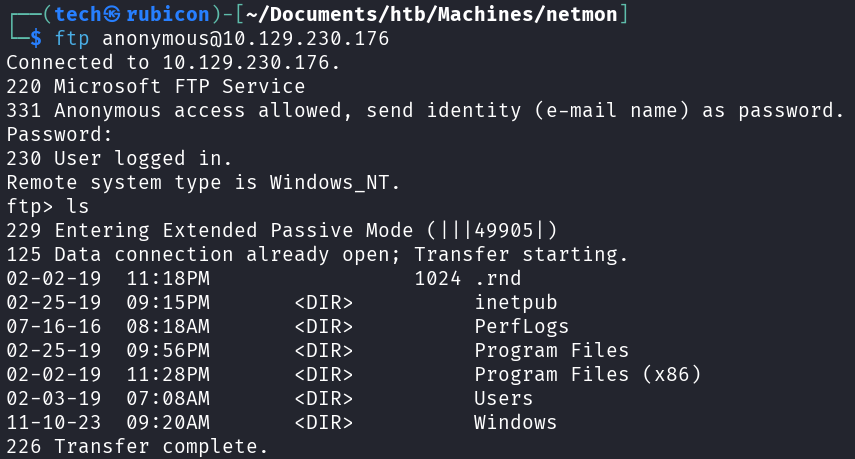
Task: Click the dollar sign shell prompt
Action: pos(36,38)
